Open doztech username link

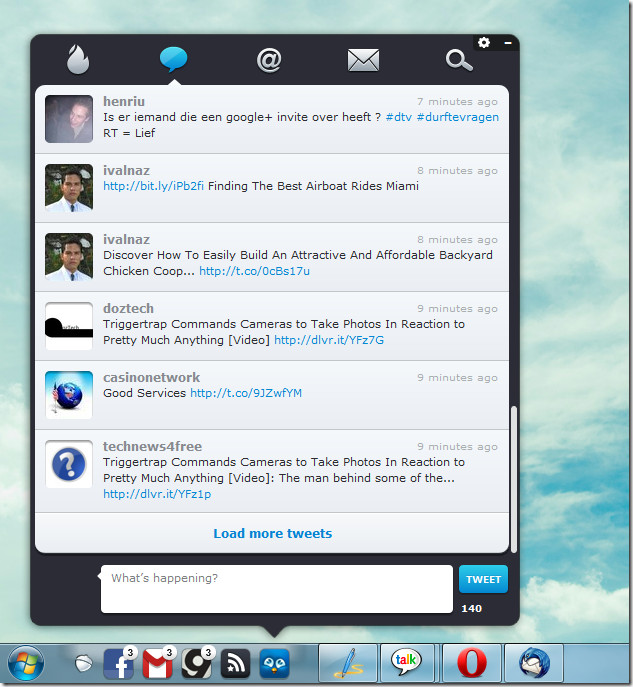point(128,308)
